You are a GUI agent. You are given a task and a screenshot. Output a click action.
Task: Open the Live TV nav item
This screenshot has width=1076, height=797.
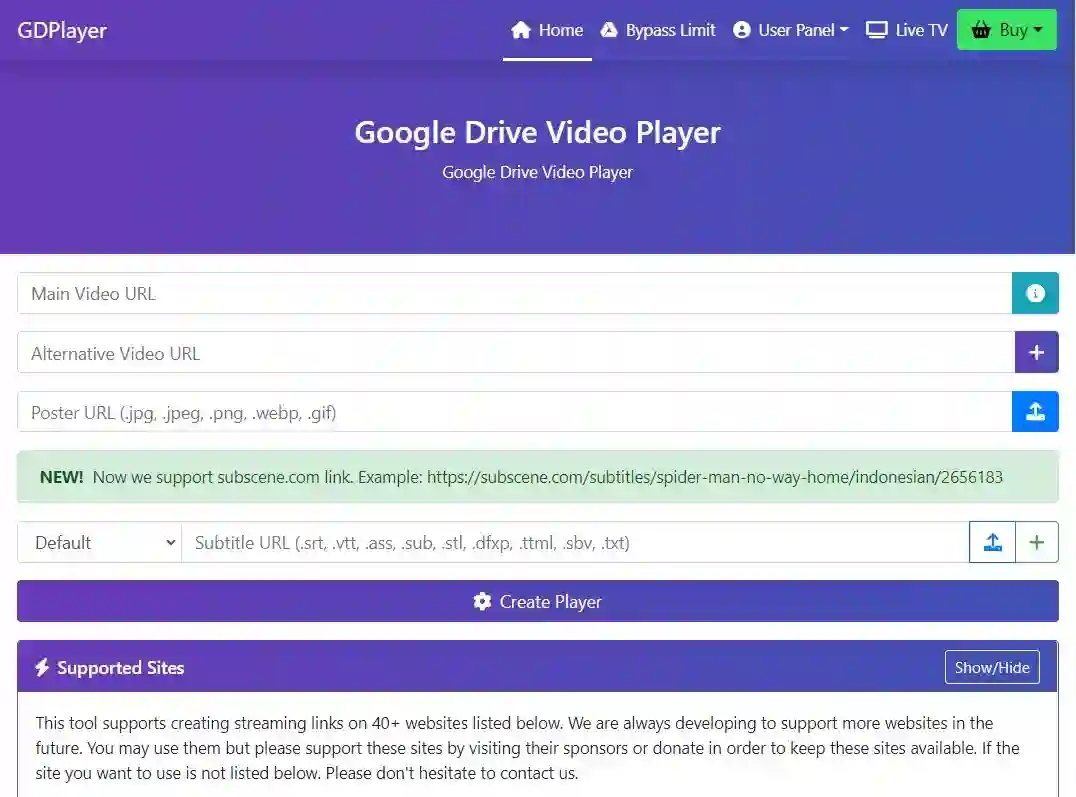tap(907, 30)
